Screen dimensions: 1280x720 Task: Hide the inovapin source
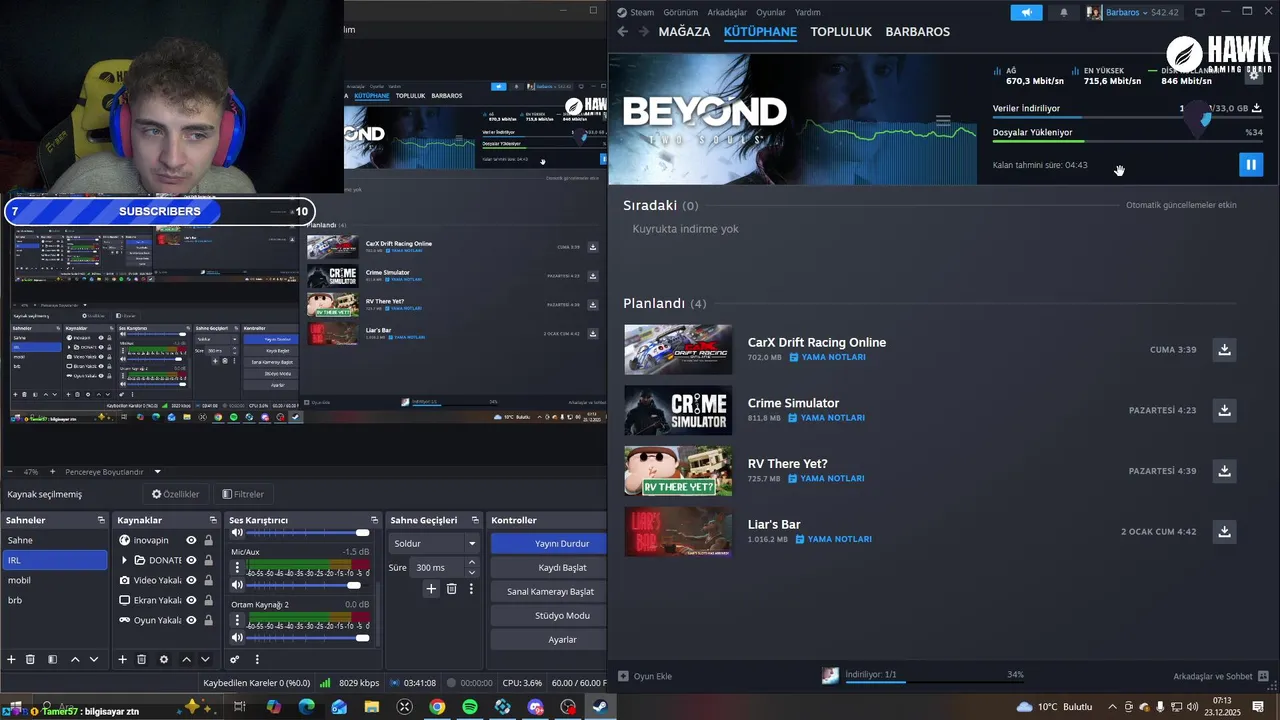[x=191, y=540]
